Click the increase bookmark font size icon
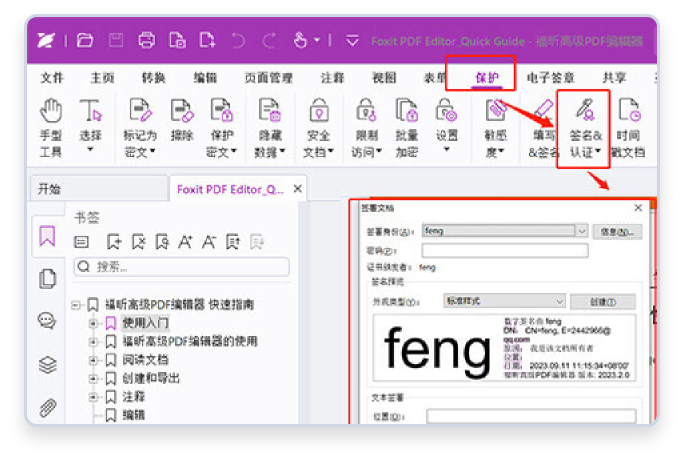This screenshot has height=461, width=684. pos(185,242)
